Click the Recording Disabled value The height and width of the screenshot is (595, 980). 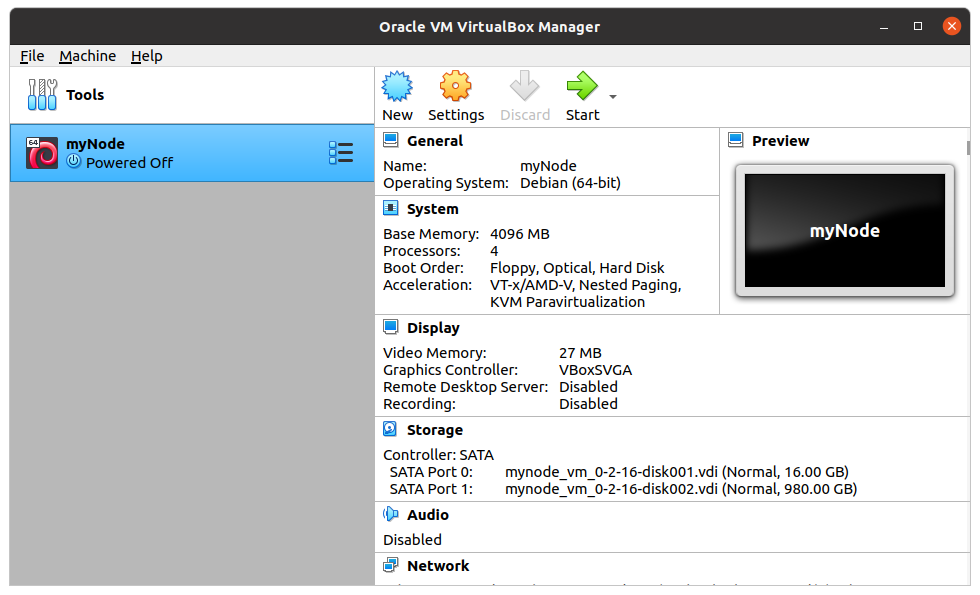click(588, 404)
